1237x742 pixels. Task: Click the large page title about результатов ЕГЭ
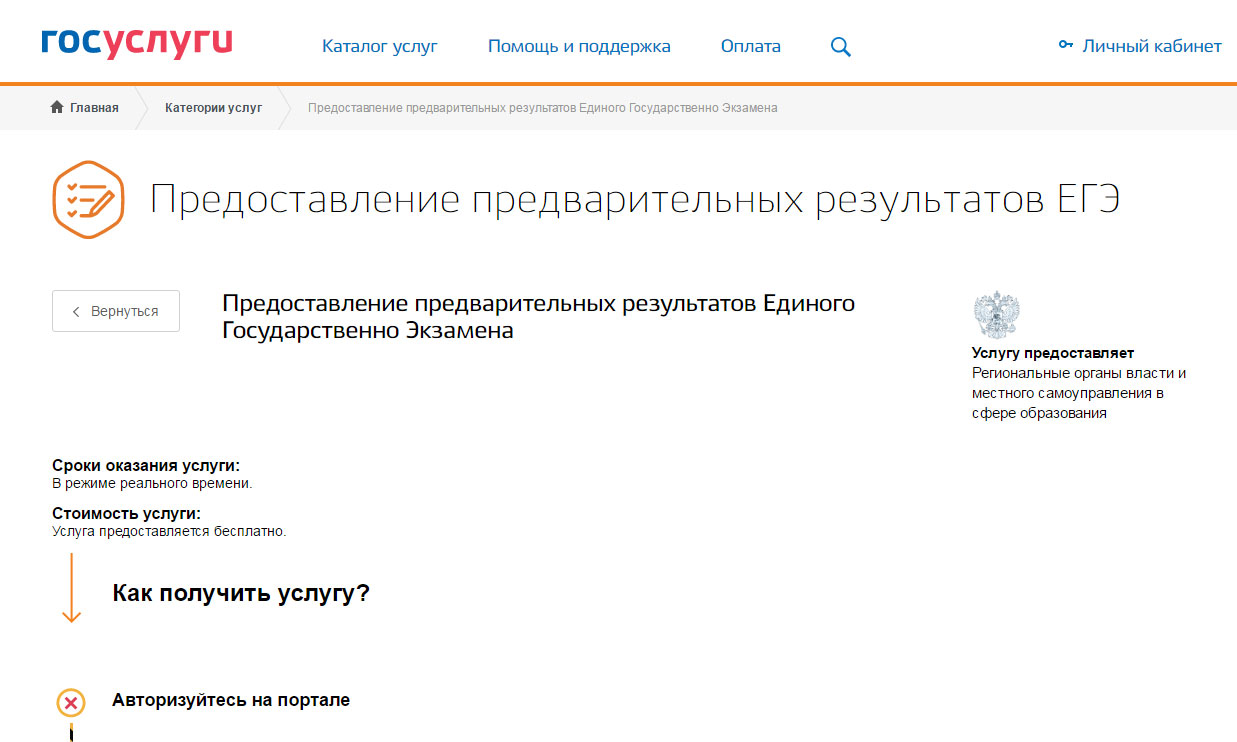[634, 200]
